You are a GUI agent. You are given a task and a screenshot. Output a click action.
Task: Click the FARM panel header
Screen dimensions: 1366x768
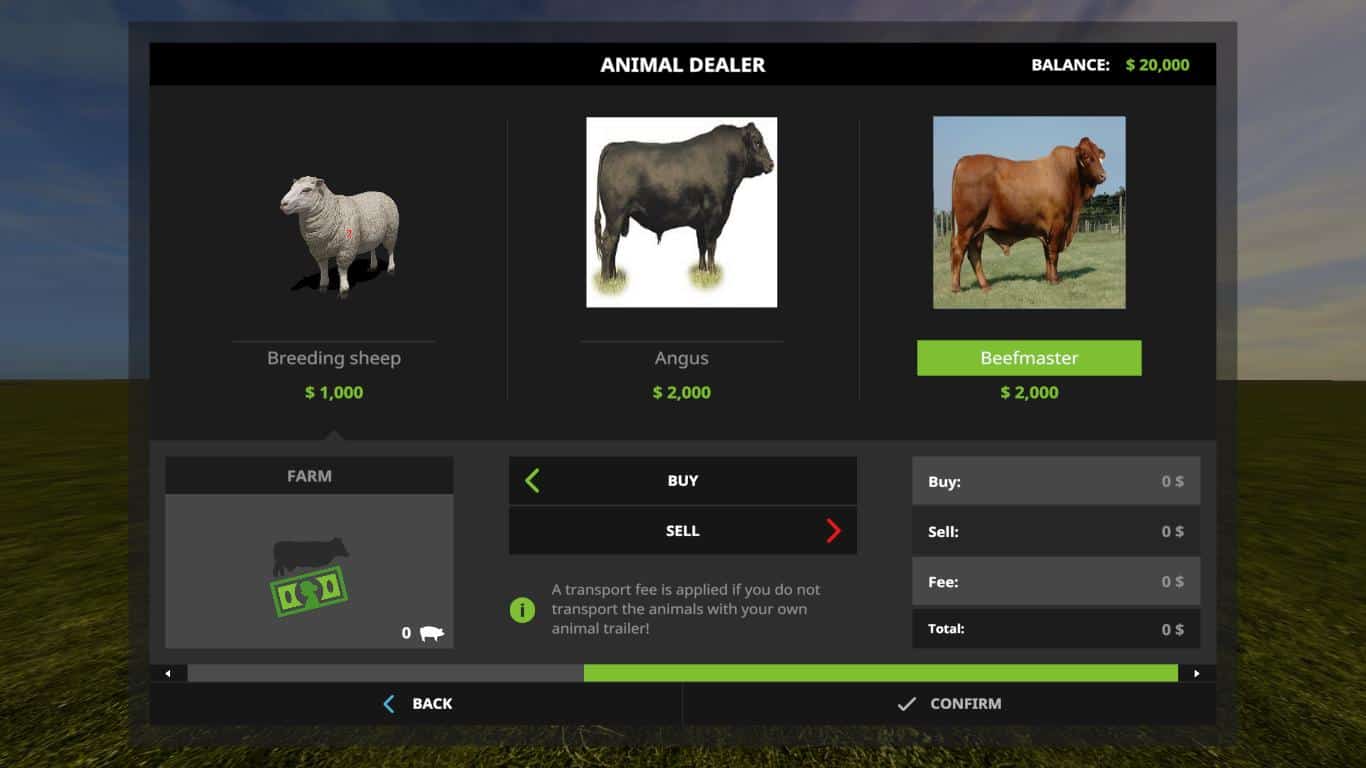[309, 476]
